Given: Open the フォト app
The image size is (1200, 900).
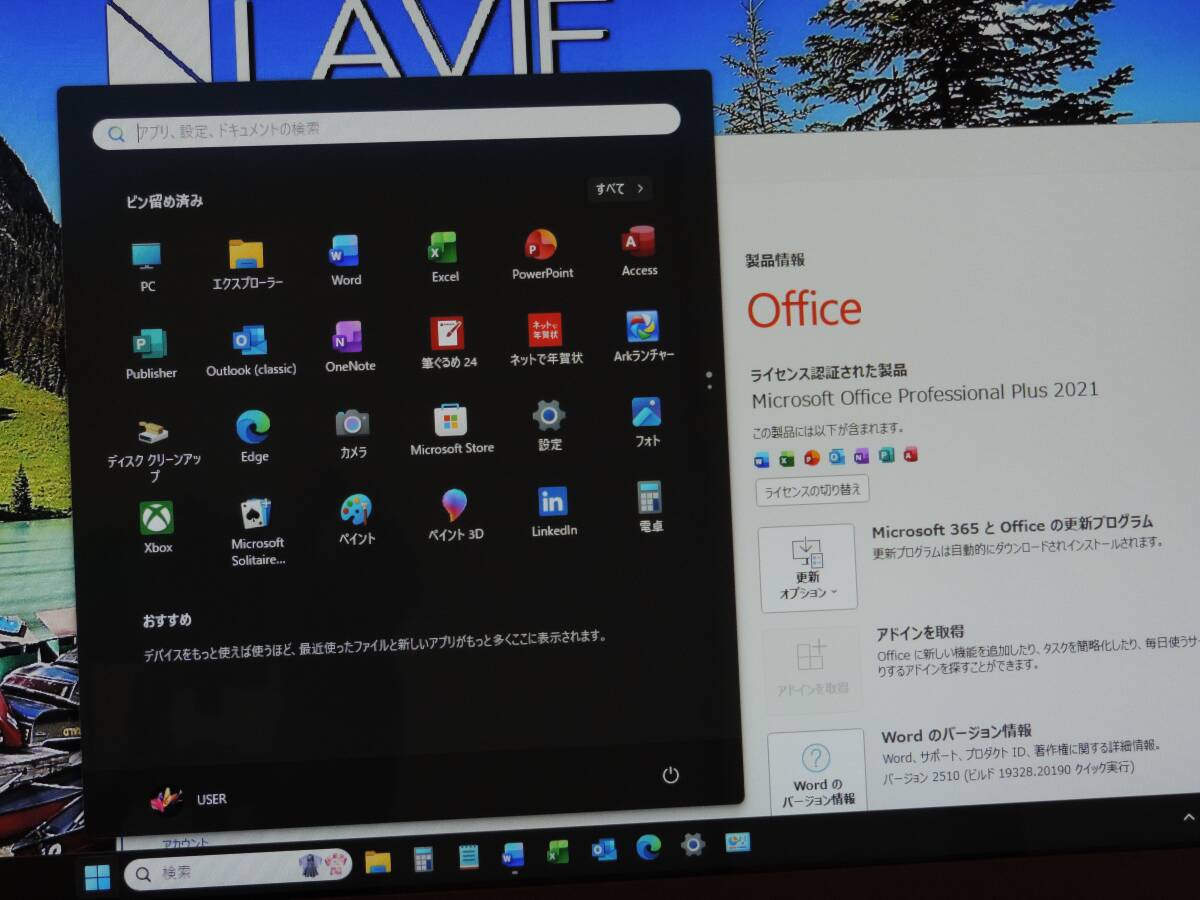Looking at the screenshot, I should click(x=647, y=421).
